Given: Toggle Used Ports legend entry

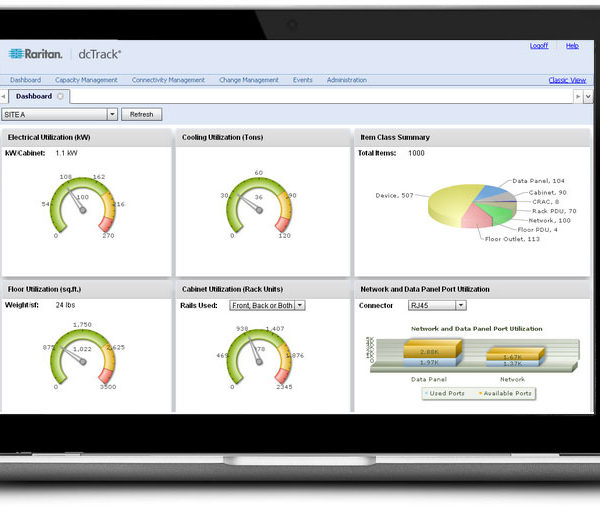Looking at the screenshot, I should pyautogui.click(x=444, y=393).
